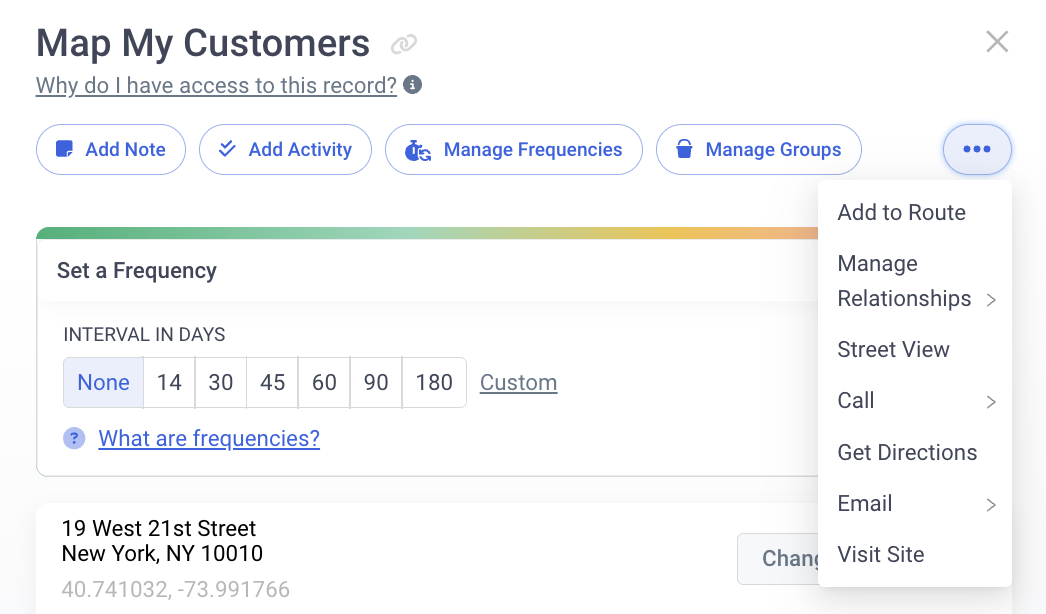This screenshot has height=614, width=1046.
Task: Click the Add Note button
Action: pos(111,149)
